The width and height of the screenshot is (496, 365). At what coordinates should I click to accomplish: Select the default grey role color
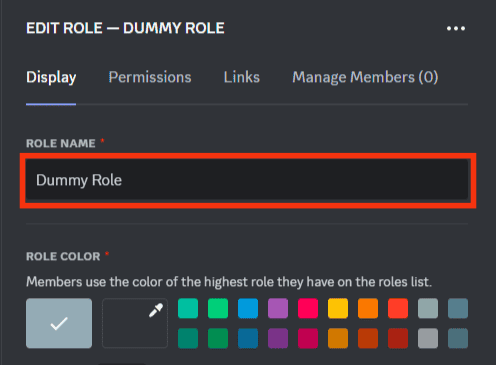point(59,323)
